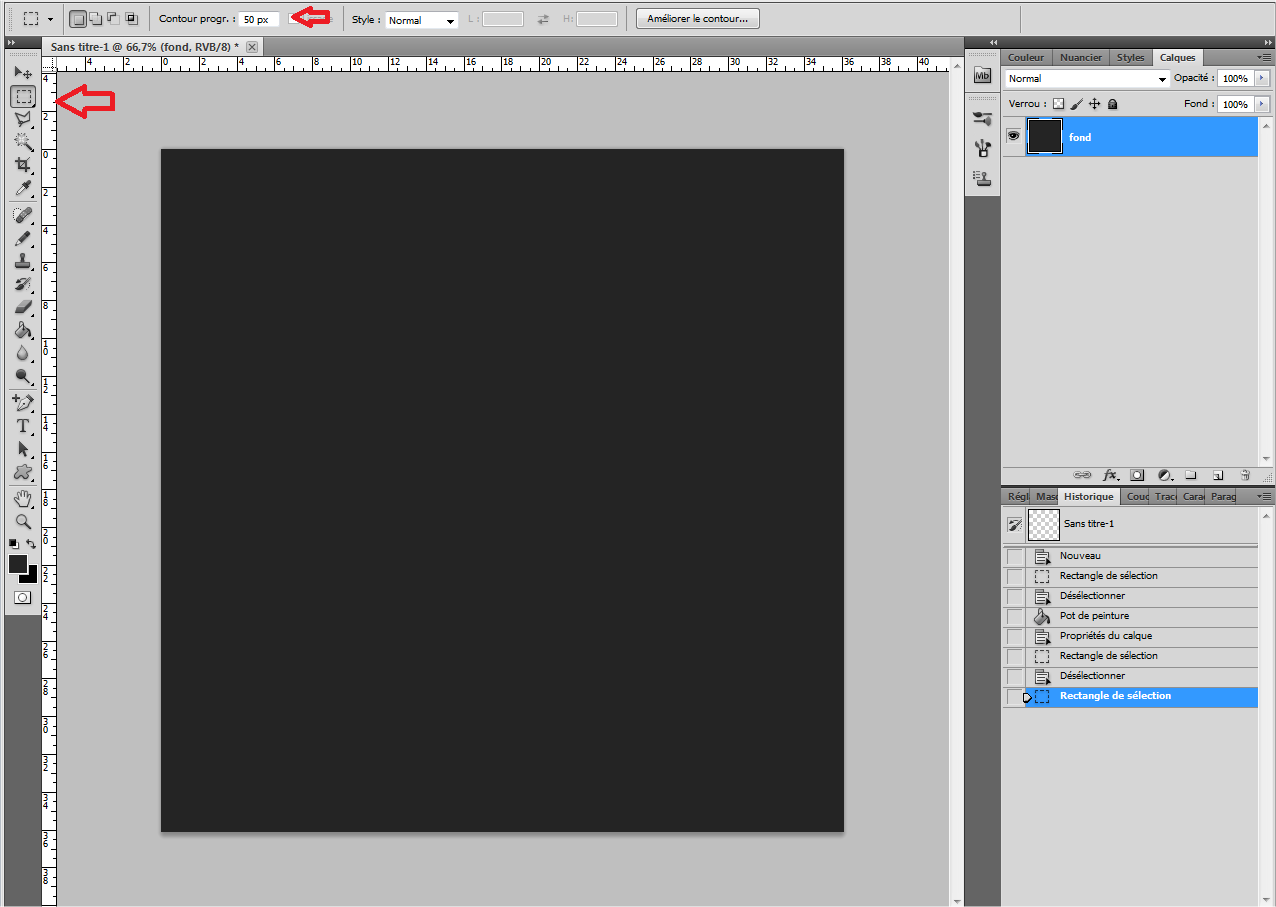Select the Eraser tool
This screenshot has height=907, width=1276.
[22, 307]
